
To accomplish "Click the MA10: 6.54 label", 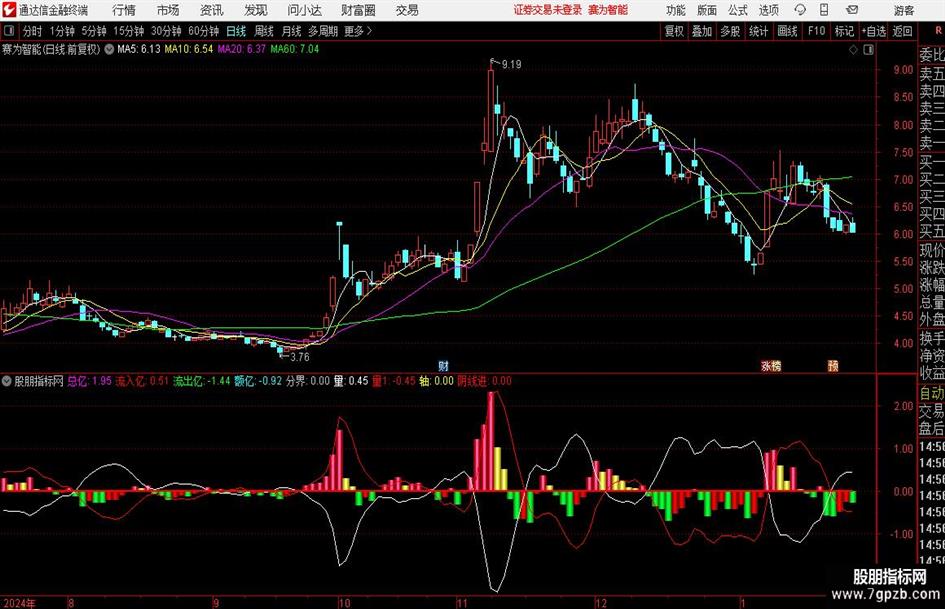I will 189,49.
